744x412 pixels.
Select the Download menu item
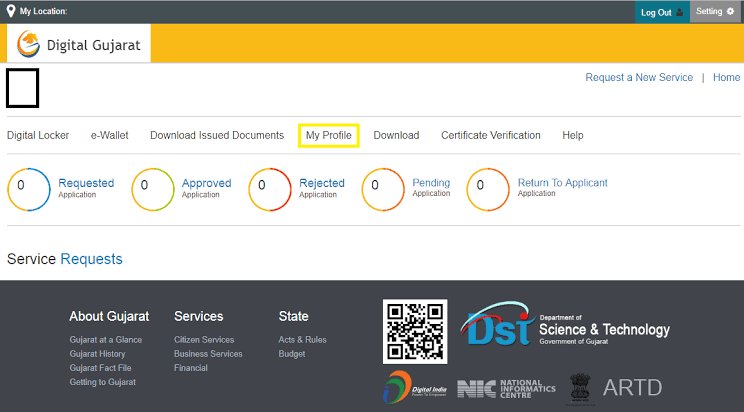tap(396, 135)
